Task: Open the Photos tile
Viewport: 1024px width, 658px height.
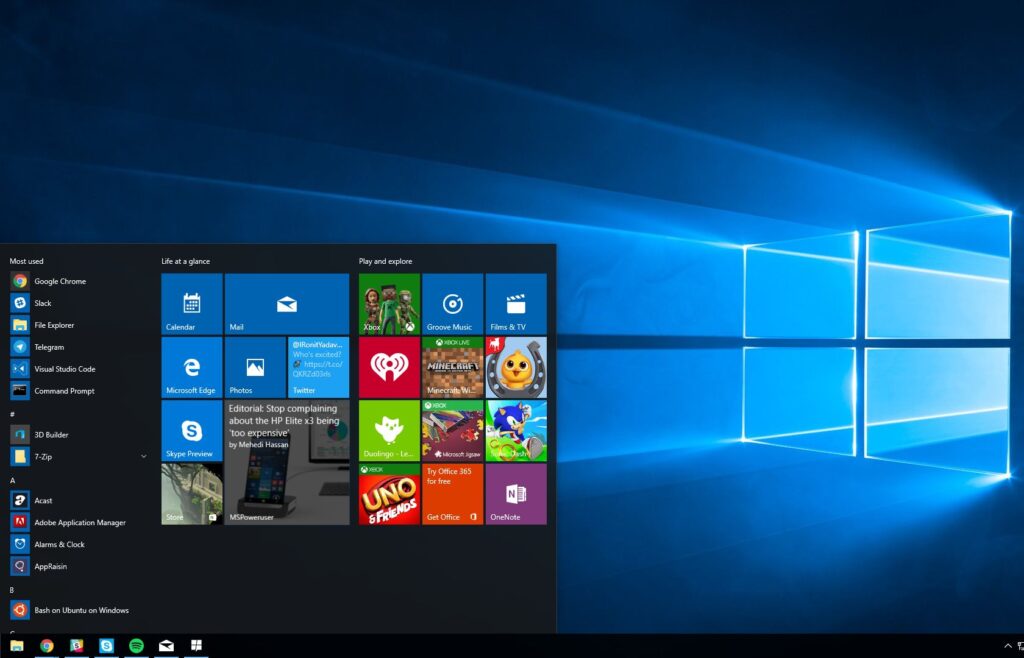Action: [x=255, y=368]
